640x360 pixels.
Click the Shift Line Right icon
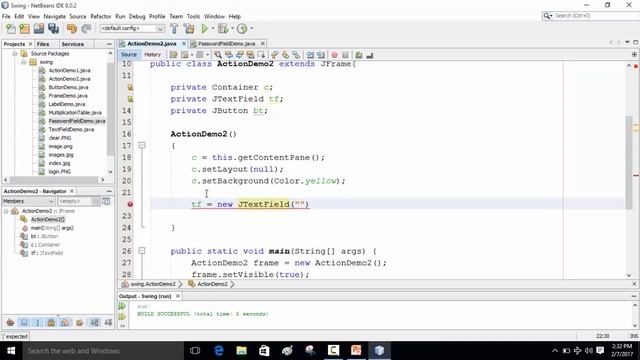coord(321,55)
